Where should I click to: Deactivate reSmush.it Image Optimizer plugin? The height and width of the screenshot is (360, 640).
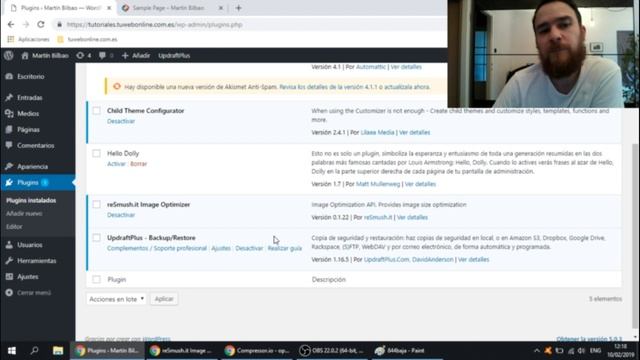[x=121, y=215]
